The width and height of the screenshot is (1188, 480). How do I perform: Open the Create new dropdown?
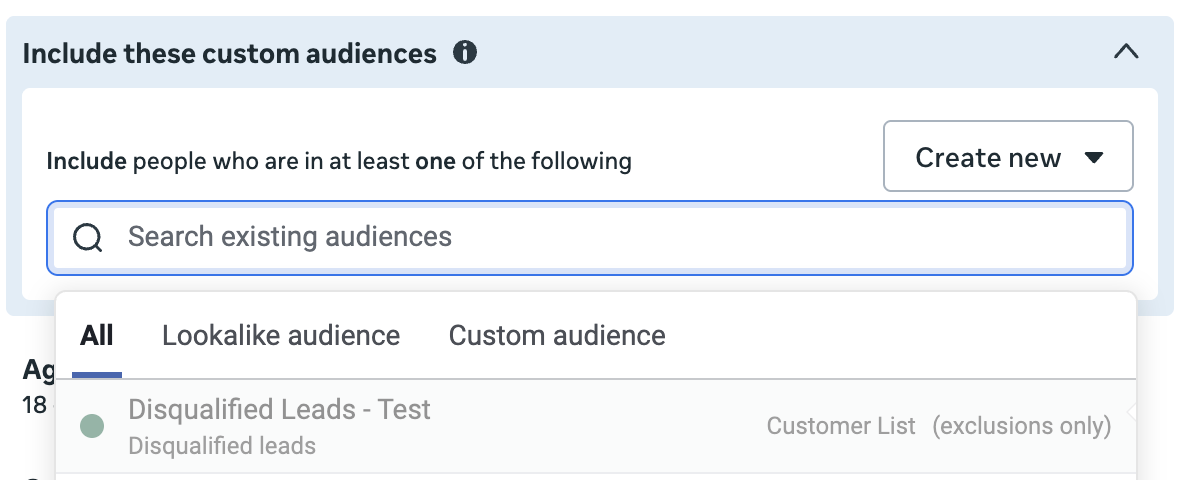pyautogui.click(x=1008, y=156)
